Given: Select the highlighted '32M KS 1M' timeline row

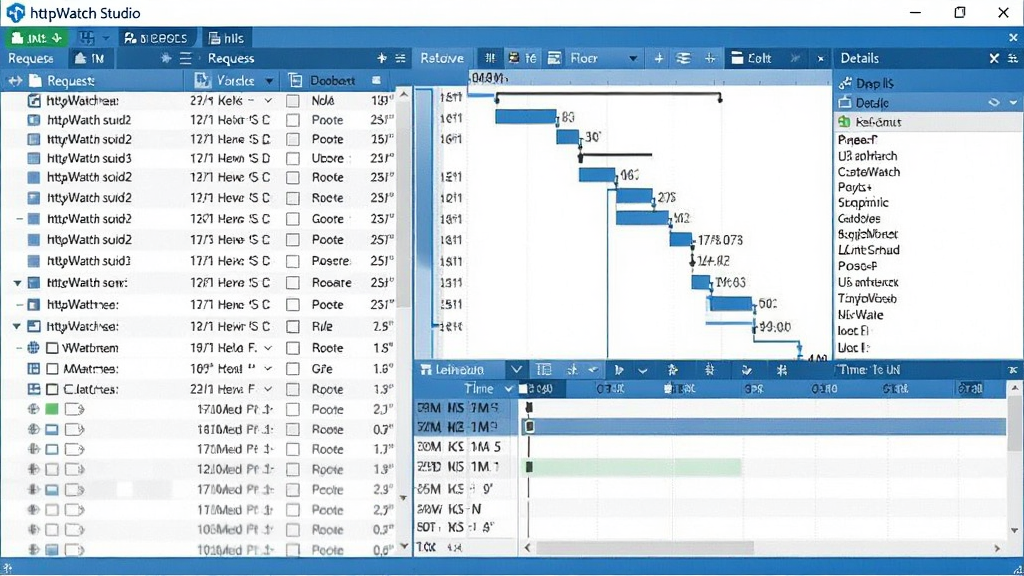Looking at the screenshot, I should point(711,426).
